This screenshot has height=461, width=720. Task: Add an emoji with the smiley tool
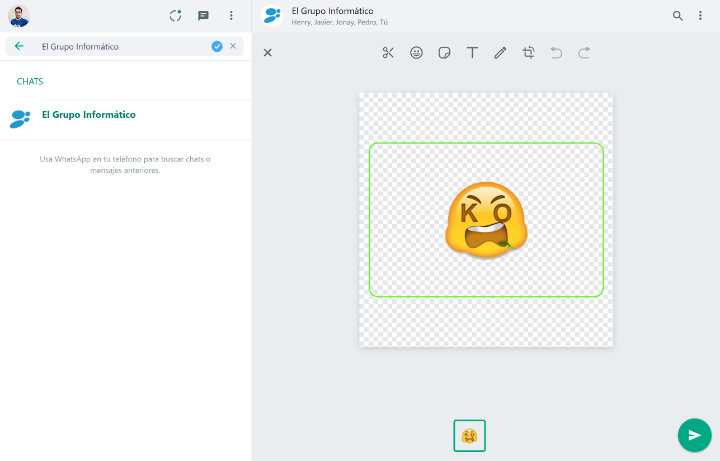416,53
